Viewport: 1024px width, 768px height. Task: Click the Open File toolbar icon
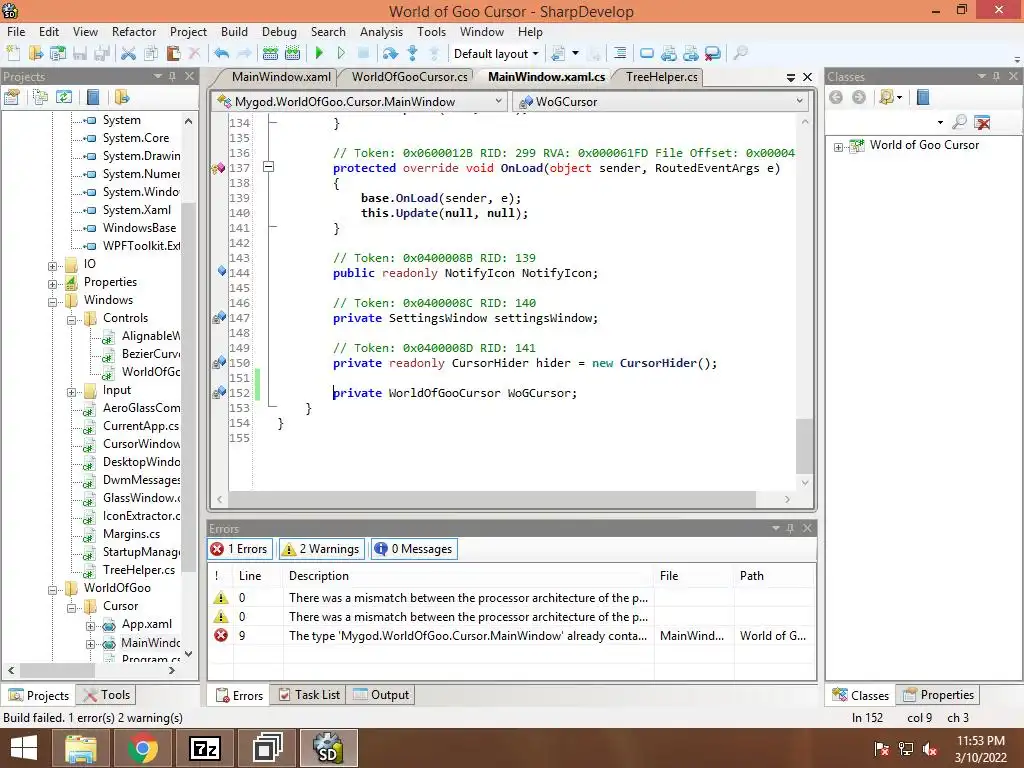click(36, 54)
